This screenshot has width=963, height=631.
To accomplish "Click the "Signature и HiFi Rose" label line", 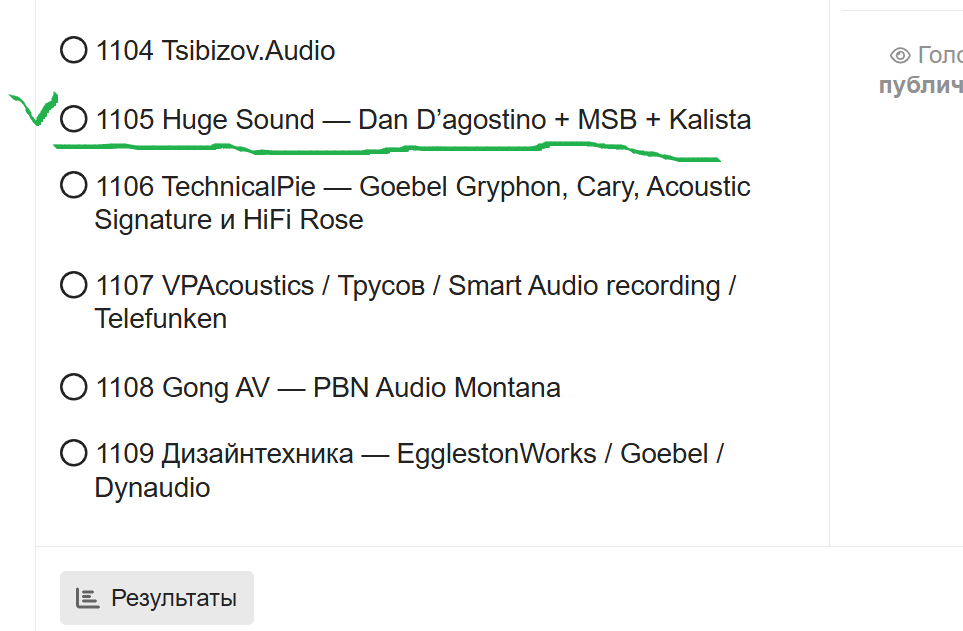I will [x=228, y=219].
